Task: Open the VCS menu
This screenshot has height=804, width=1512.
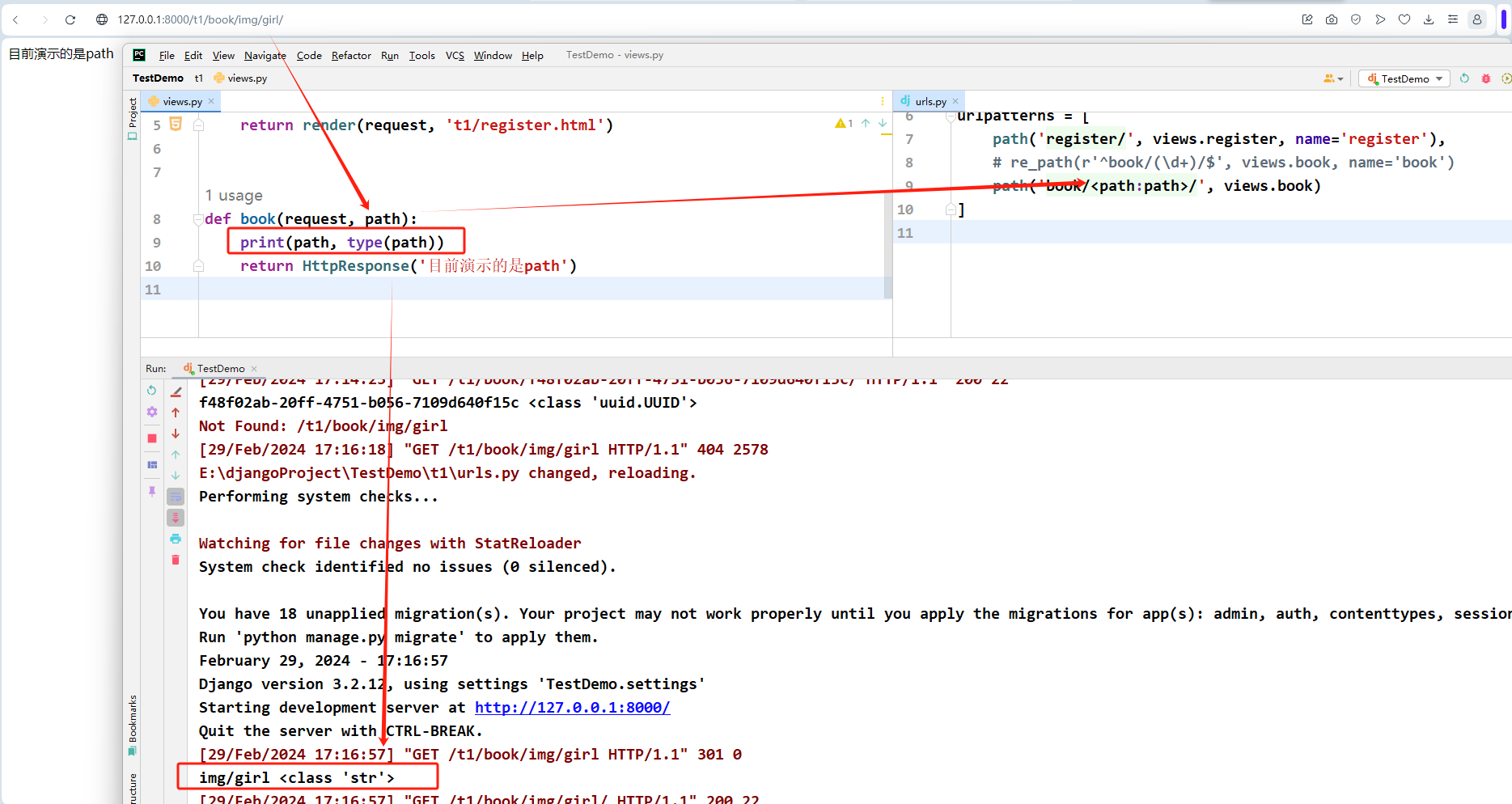Action: [x=455, y=55]
